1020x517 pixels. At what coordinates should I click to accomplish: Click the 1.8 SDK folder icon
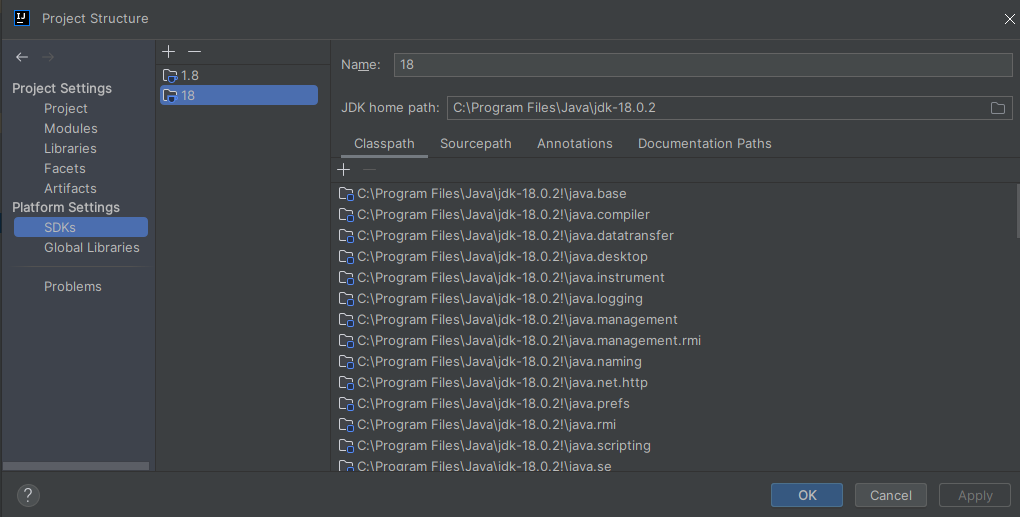coord(170,75)
